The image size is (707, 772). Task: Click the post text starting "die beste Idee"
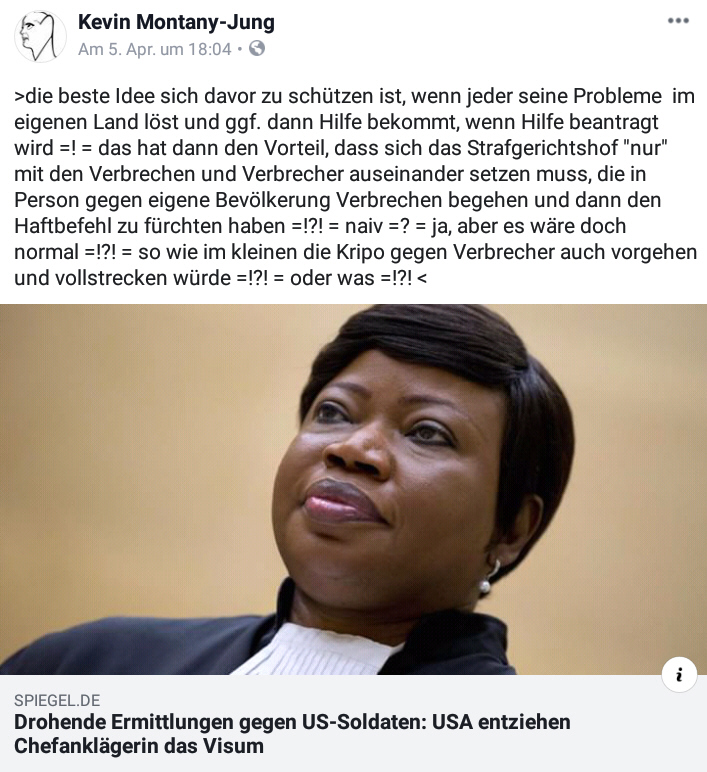(354, 187)
